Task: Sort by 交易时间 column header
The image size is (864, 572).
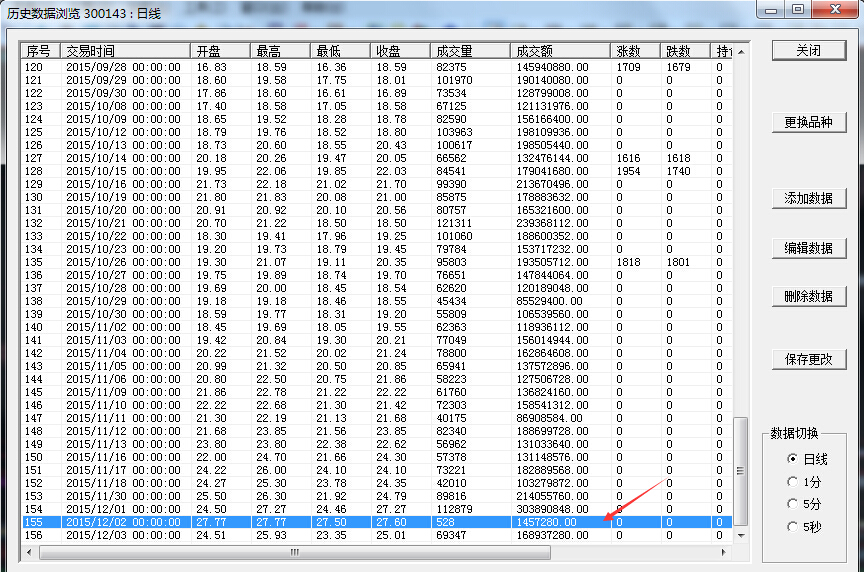Action: (124, 51)
